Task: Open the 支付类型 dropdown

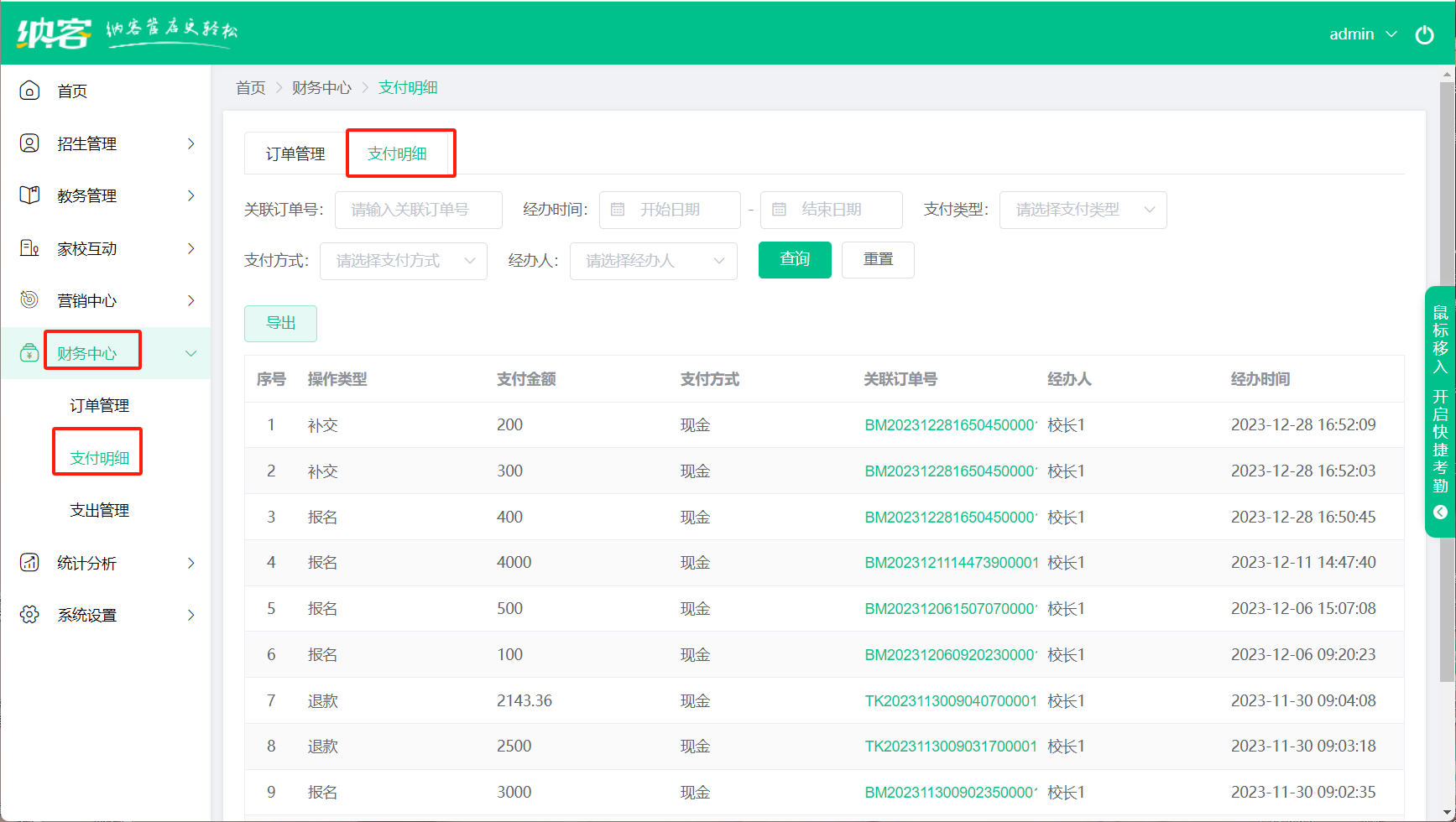Action: coord(1083,210)
